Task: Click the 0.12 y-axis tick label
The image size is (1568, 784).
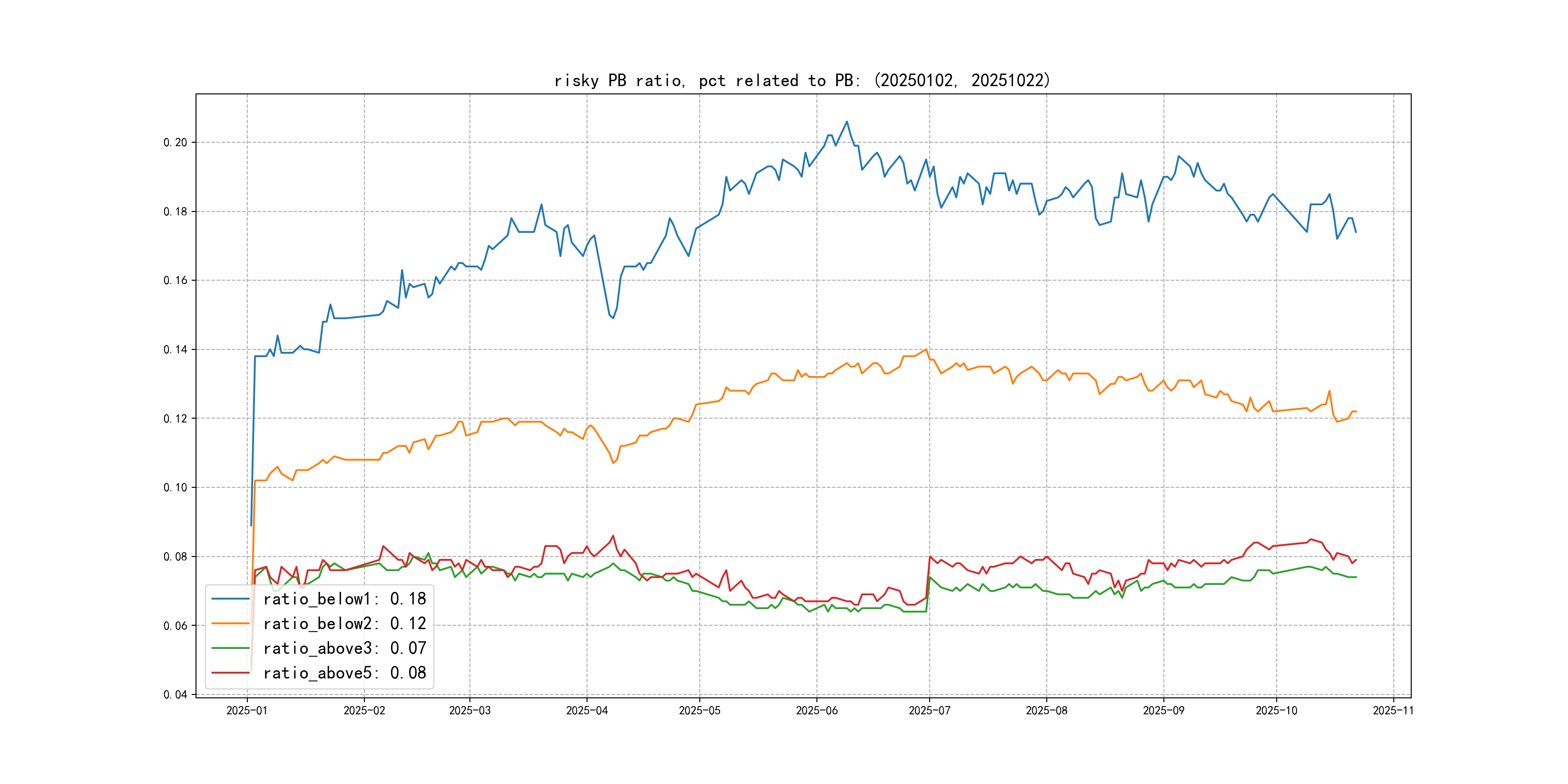Action: [175, 419]
